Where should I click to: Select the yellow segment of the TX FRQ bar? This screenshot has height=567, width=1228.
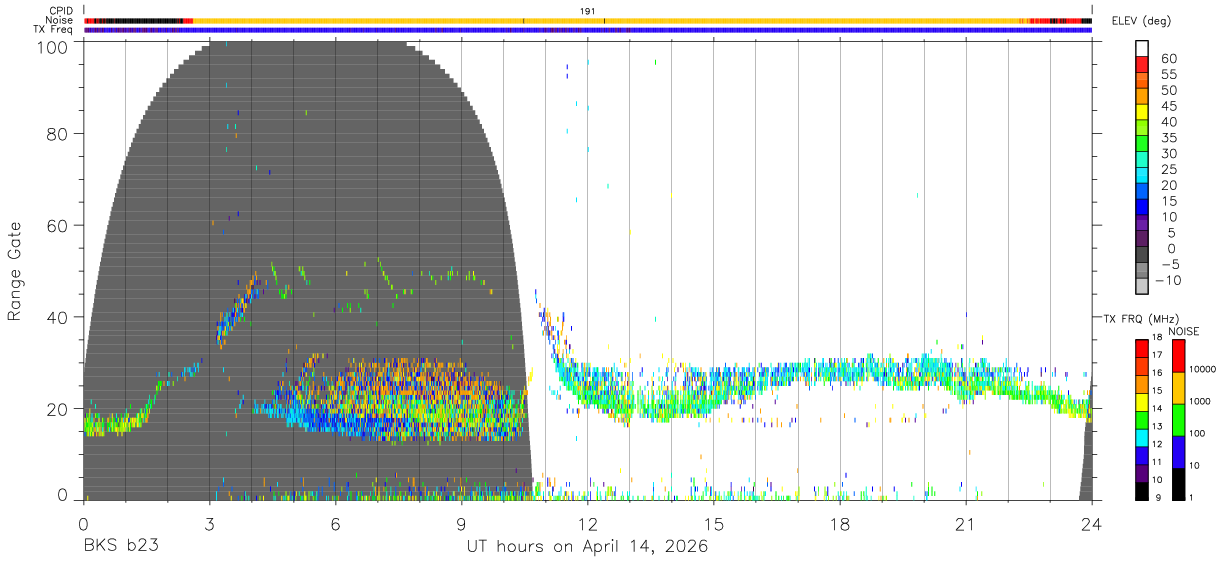(x=1142, y=401)
